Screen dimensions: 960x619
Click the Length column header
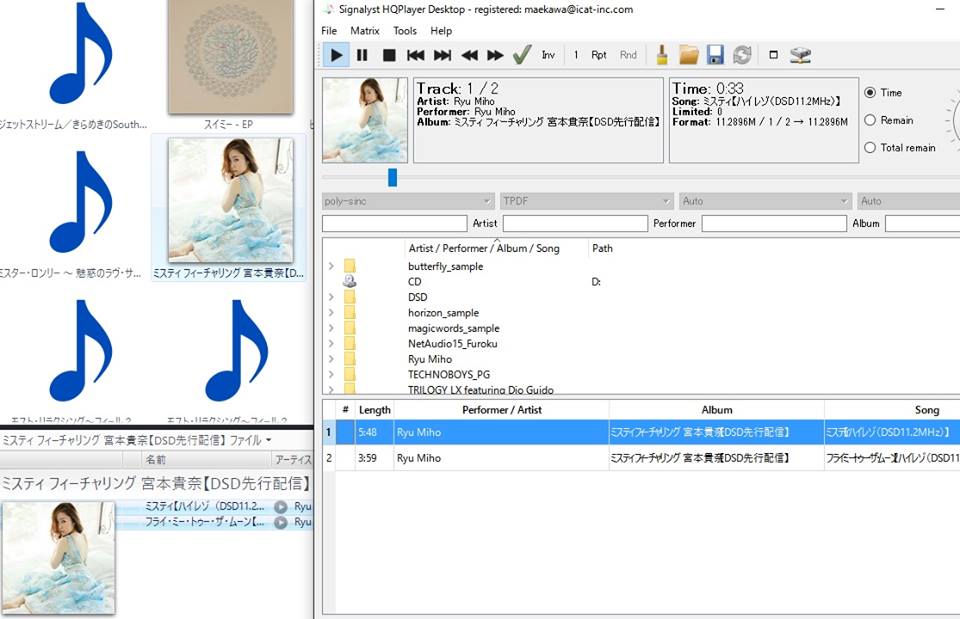tap(374, 410)
